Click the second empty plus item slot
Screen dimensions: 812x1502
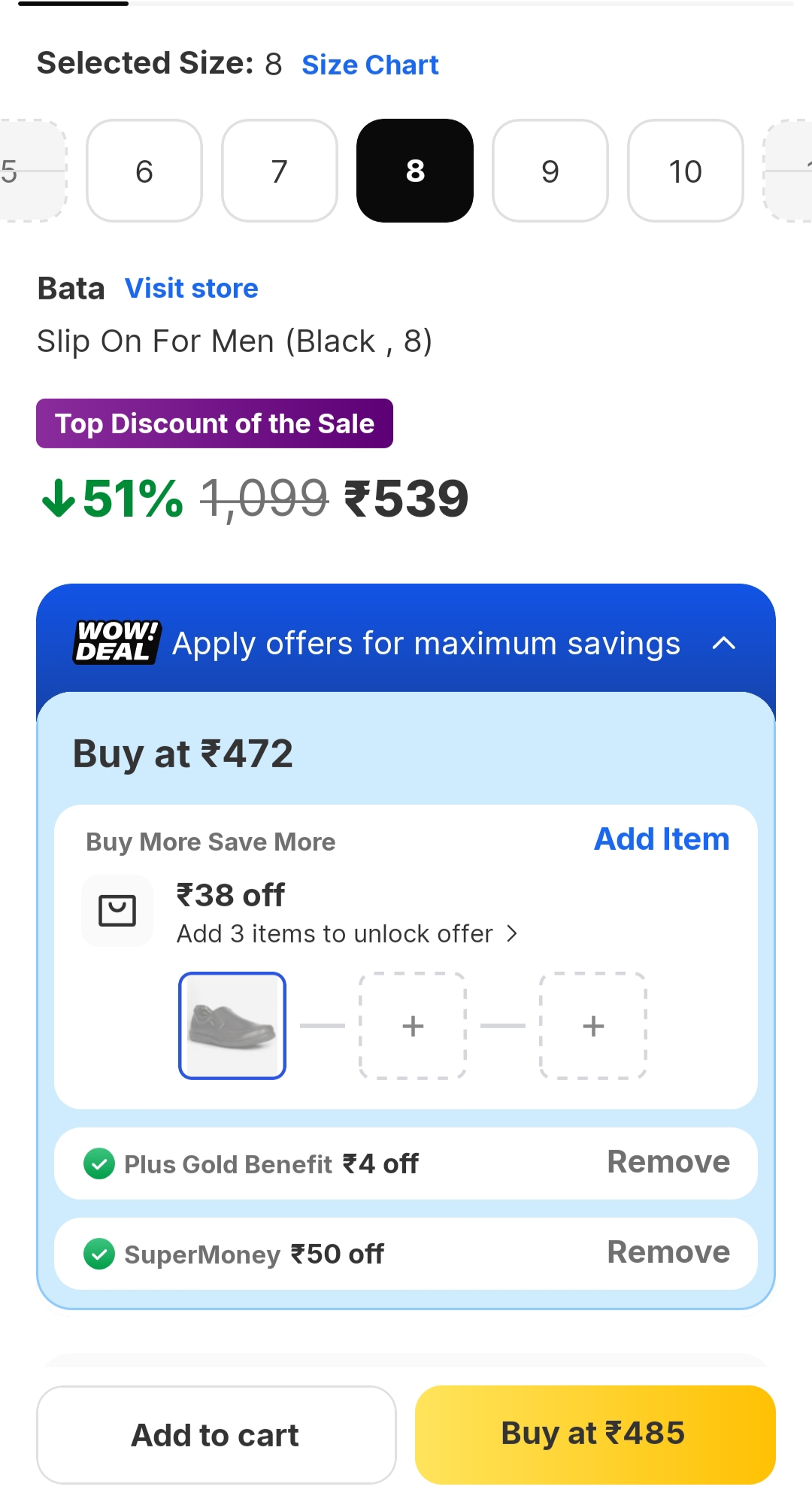[x=593, y=1026]
